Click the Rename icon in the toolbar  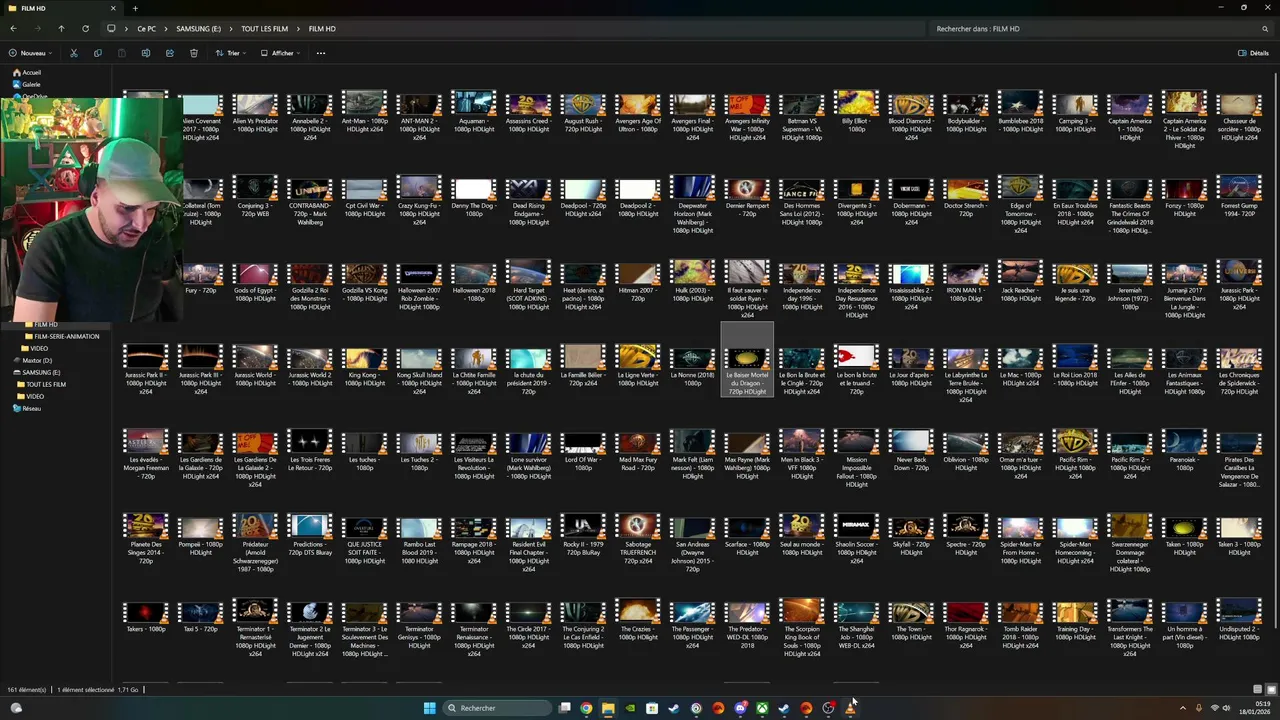(145, 53)
